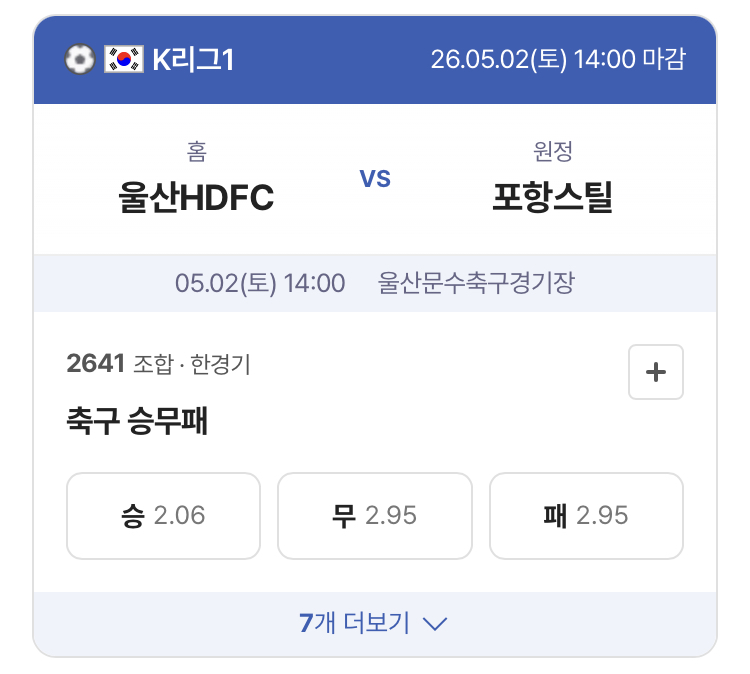Select 무 draw odds 2.95
Viewport: 750px width, 674px height.
[375, 516]
